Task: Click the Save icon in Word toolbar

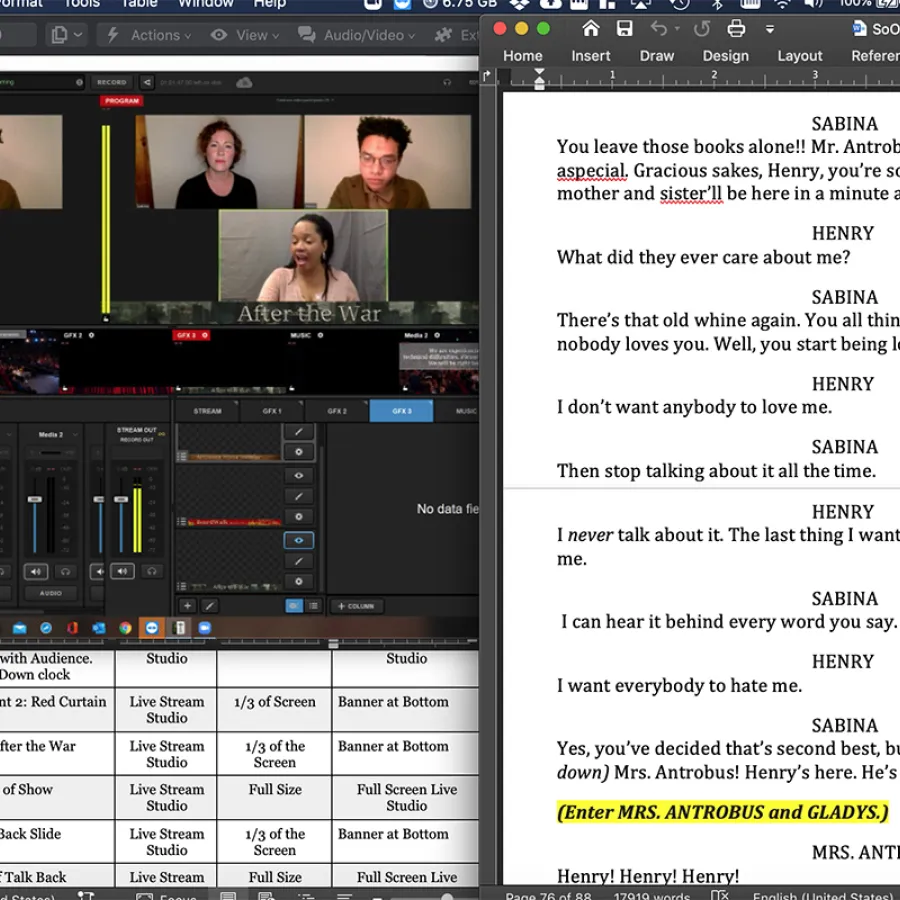Action: [625, 28]
